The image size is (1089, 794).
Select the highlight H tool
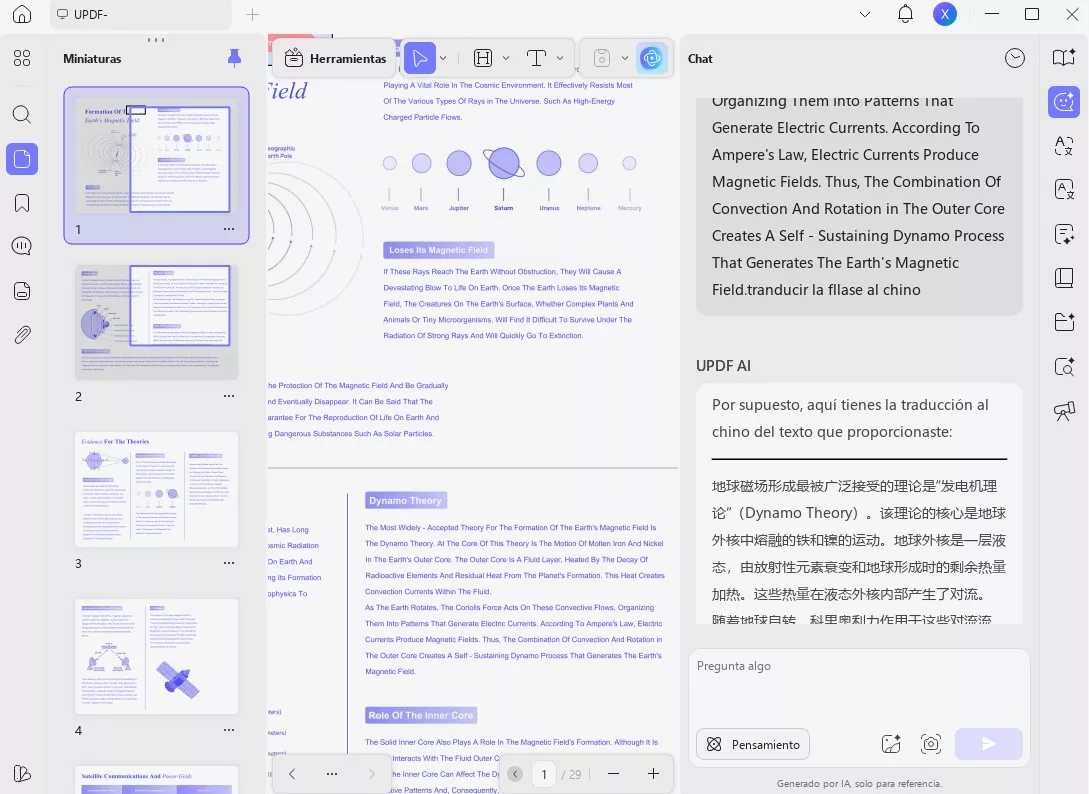483,58
